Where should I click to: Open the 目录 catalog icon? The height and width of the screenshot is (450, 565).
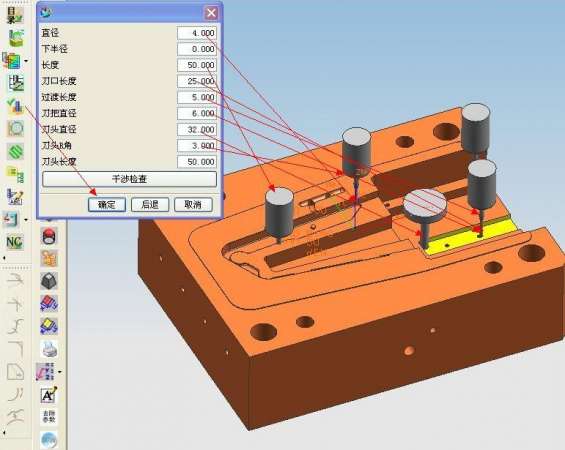15,15
